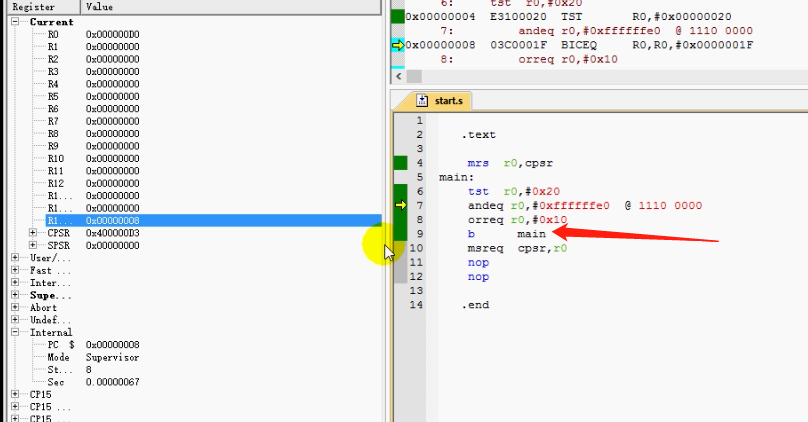Screen dimensions: 808x422
Task: Collapse the Current register group
Action: tap(16, 21)
